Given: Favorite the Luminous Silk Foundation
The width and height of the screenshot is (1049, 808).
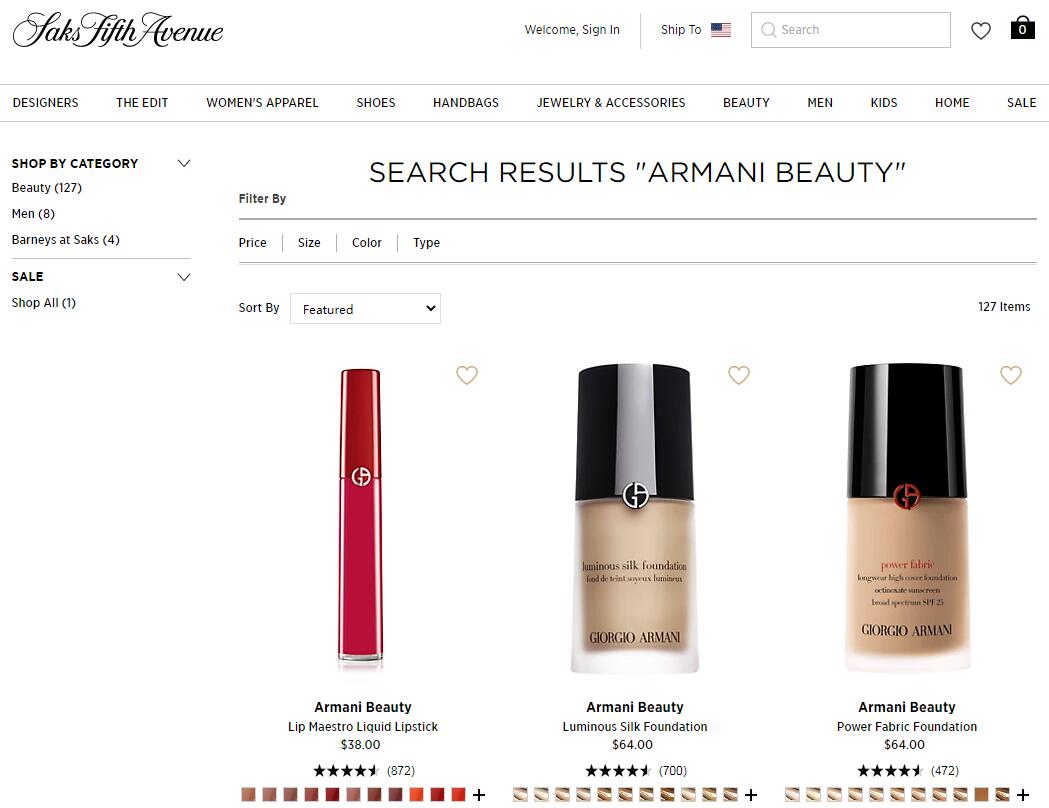Looking at the screenshot, I should (739, 375).
